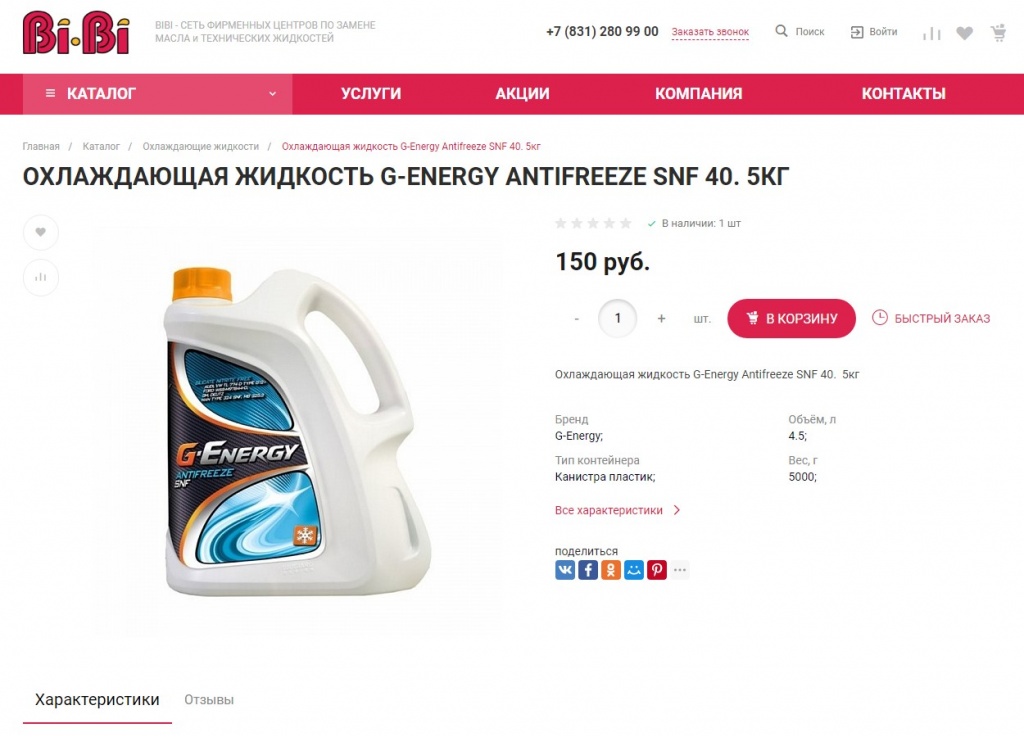The image size is (1024, 737).
Task: Click the quantity input field
Action: (x=617, y=319)
